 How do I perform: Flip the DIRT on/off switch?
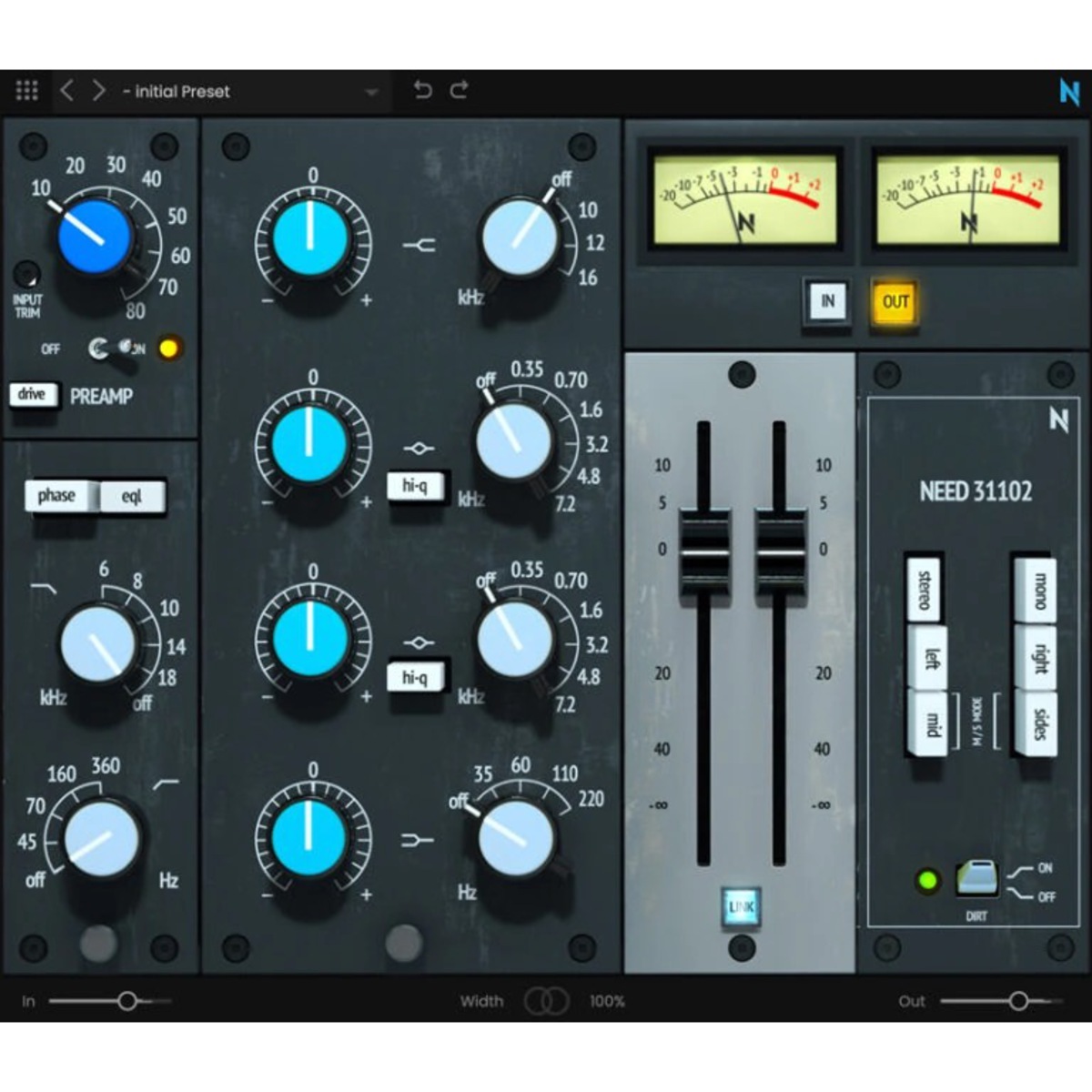coord(977,878)
